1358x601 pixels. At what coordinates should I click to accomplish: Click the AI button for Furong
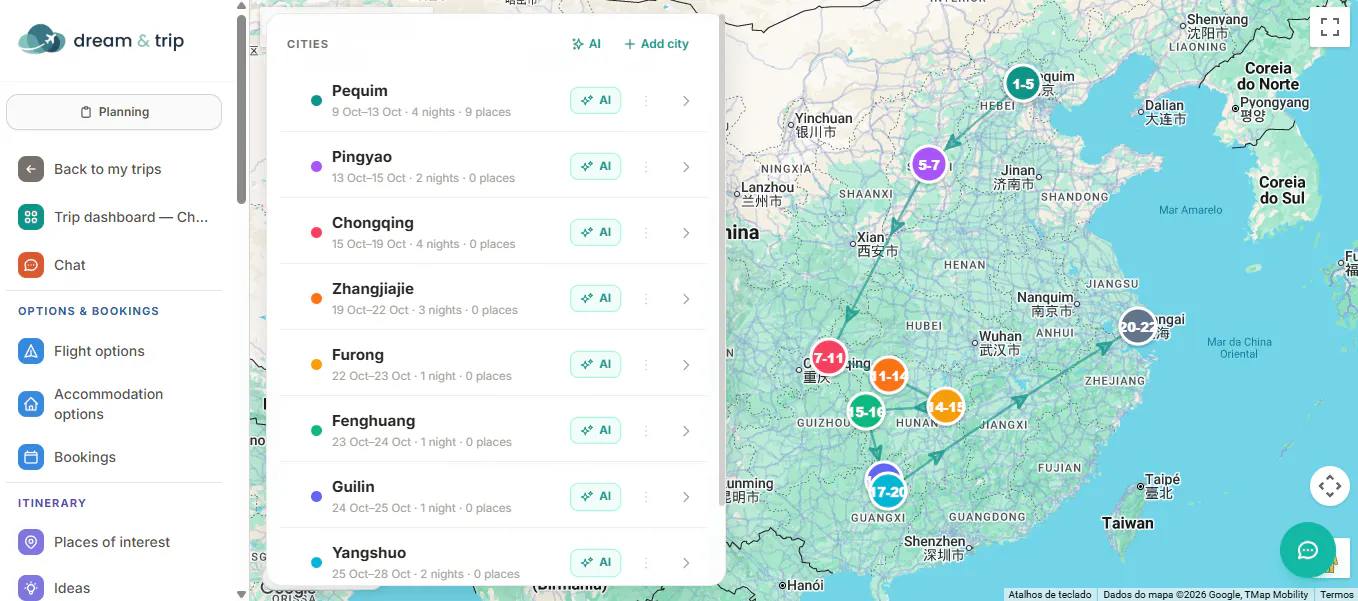[x=596, y=364]
